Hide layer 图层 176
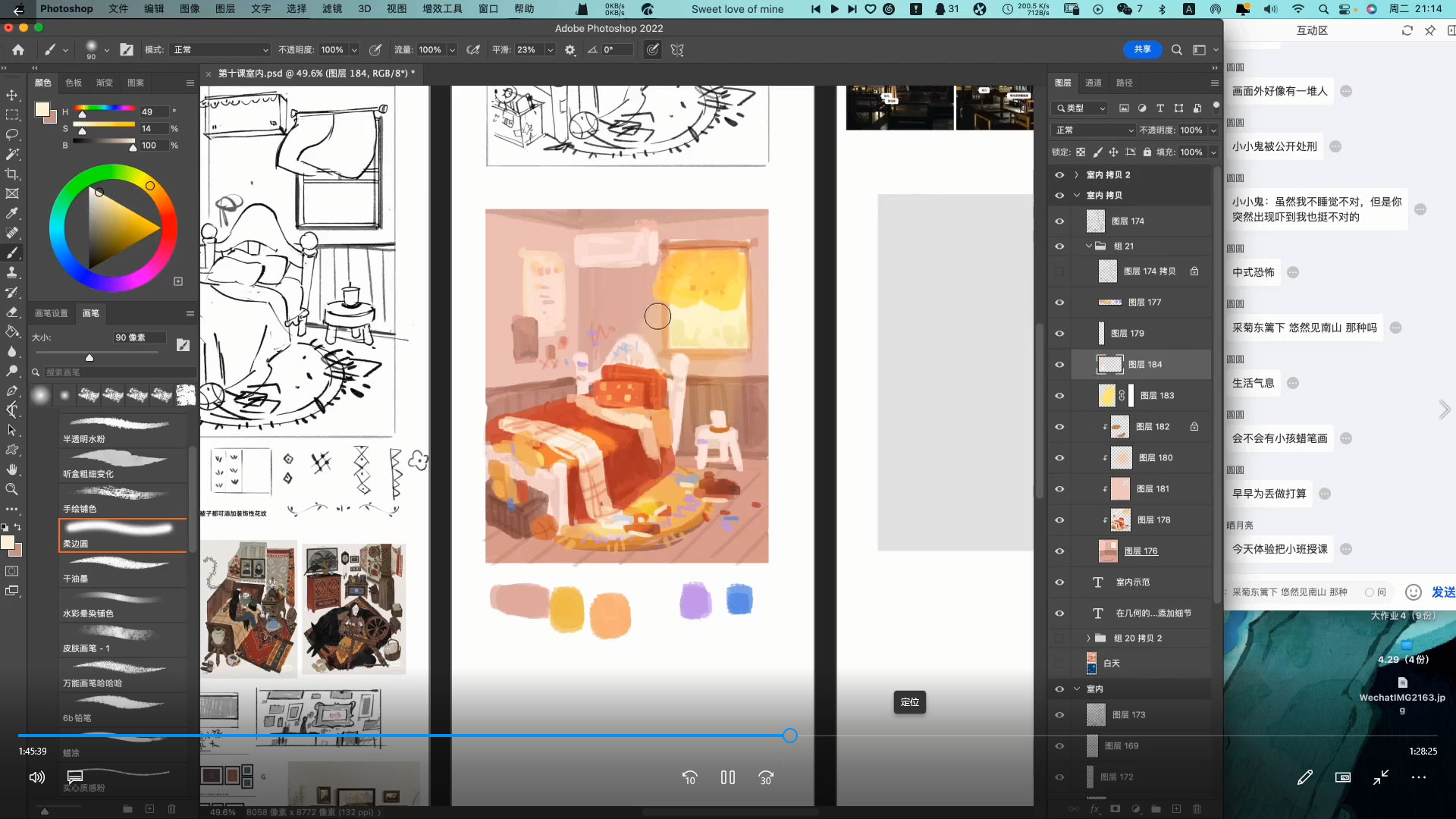The height and width of the screenshot is (819, 1456). tap(1059, 551)
